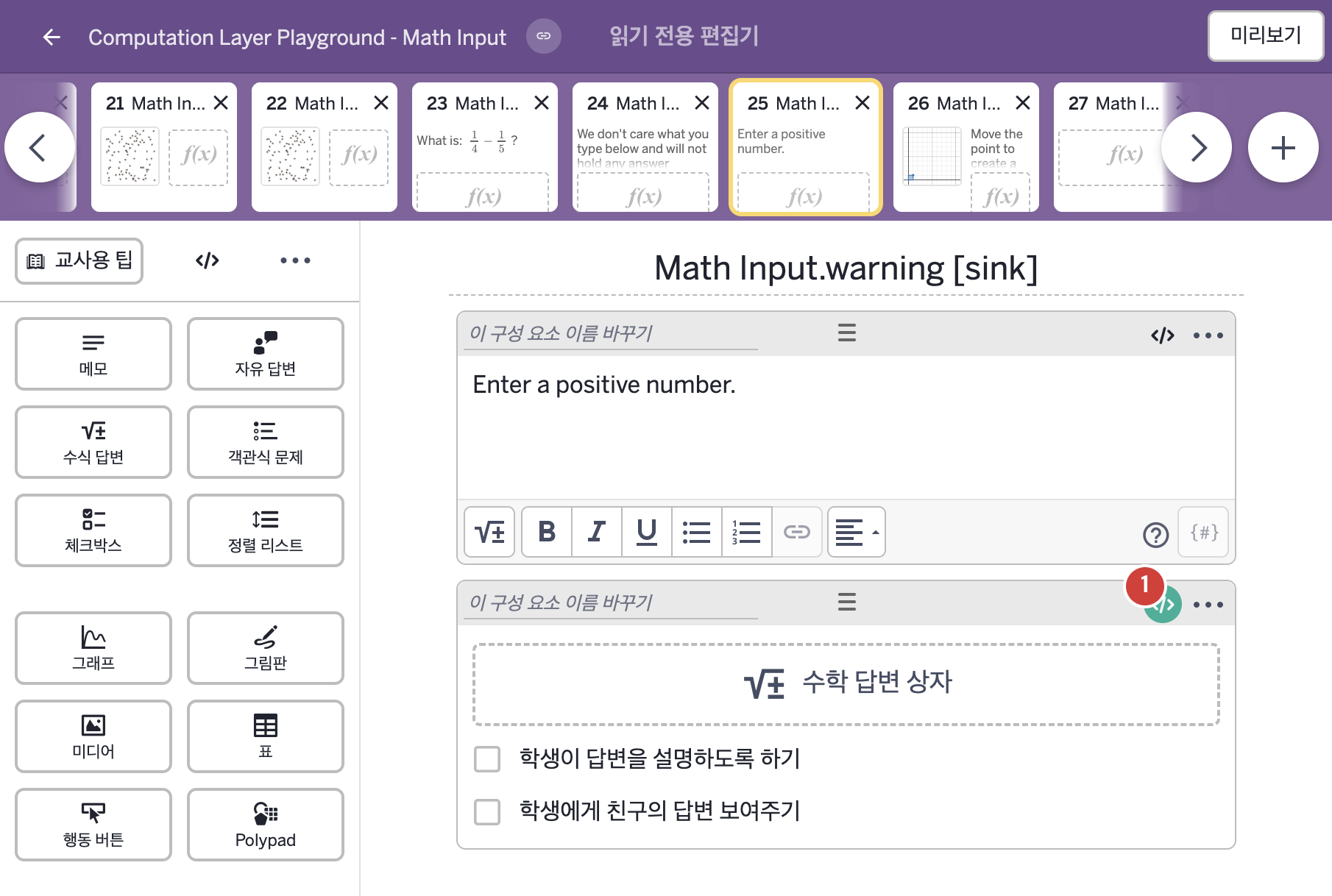Select screen 24 Math I... thumbnail

[645, 147]
